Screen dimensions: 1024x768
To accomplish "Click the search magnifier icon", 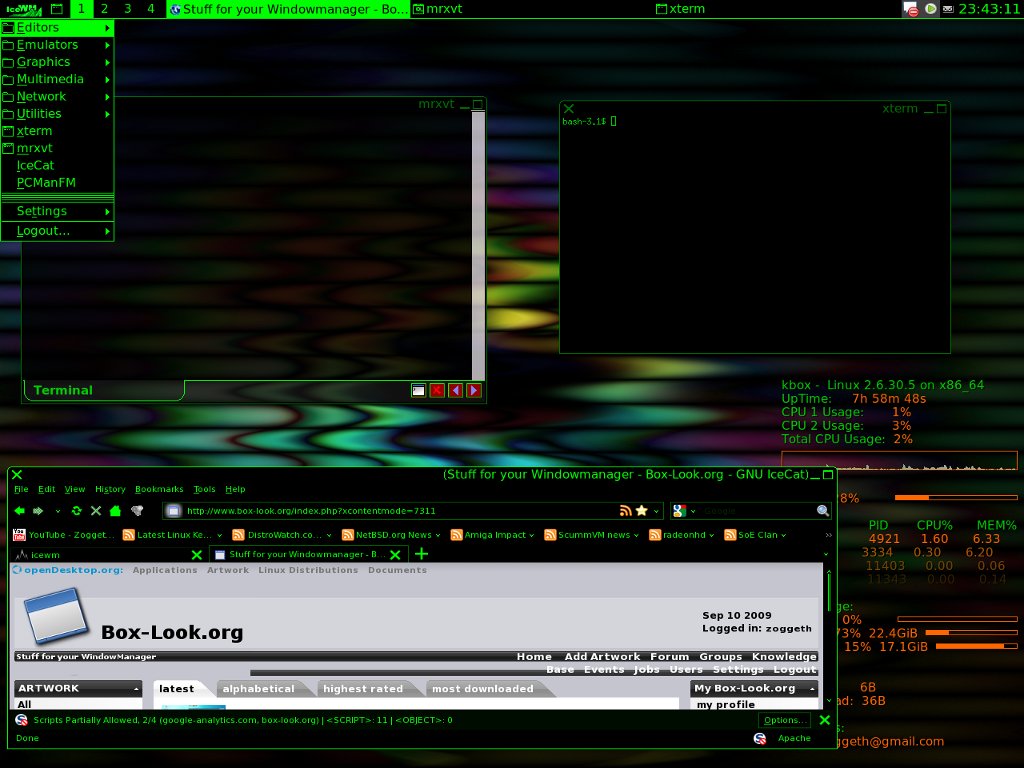I will pos(822,511).
